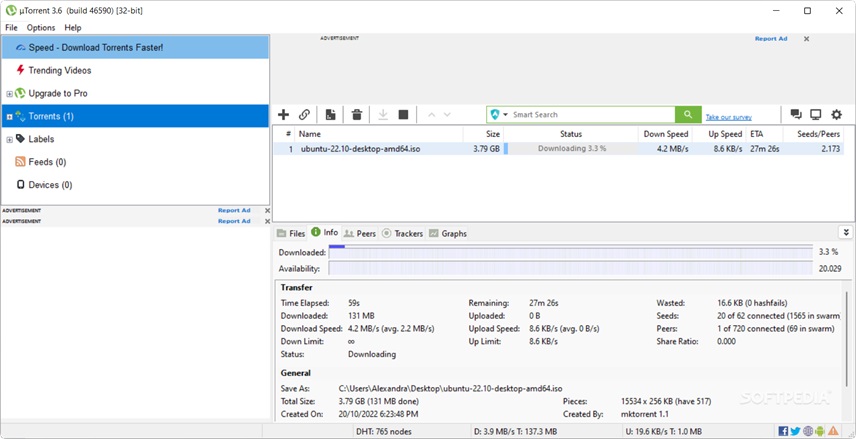Click the purple globe icon in status bar

(x=808, y=431)
